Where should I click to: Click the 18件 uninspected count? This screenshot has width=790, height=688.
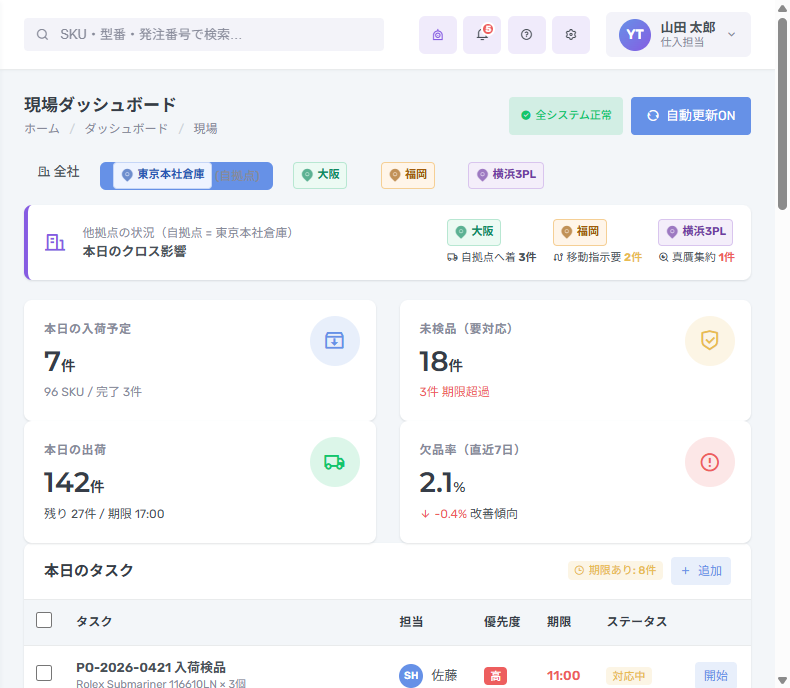coord(441,362)
